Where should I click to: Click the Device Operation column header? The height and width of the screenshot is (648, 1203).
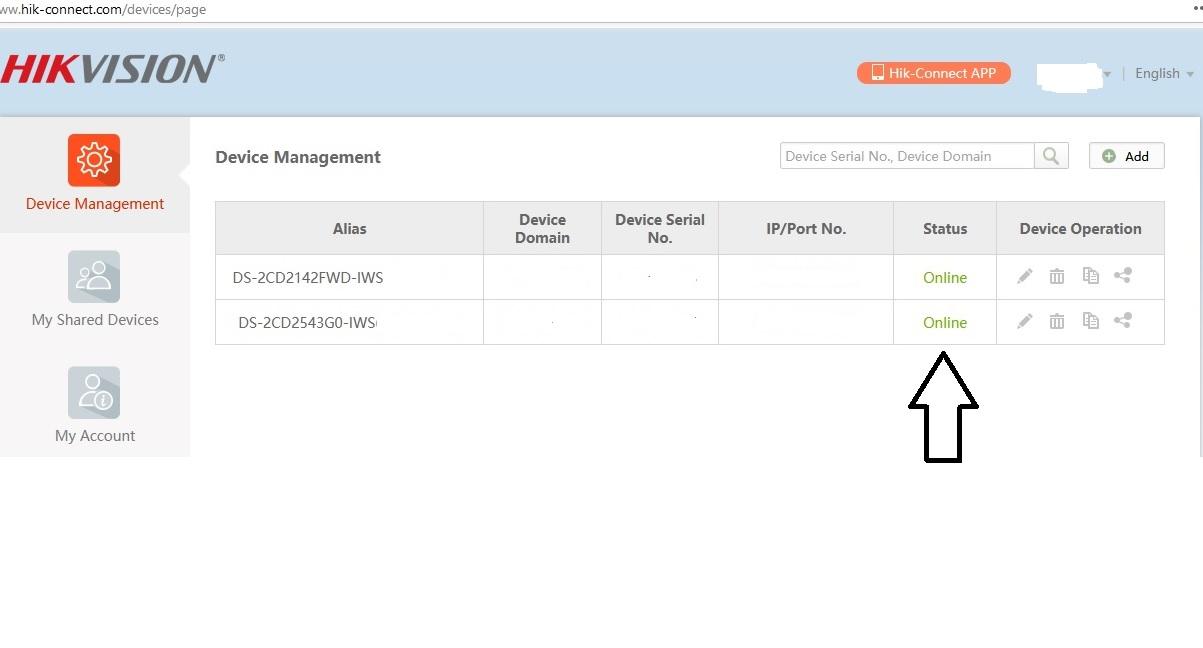pyautogui.click(x=1080, y=228)
